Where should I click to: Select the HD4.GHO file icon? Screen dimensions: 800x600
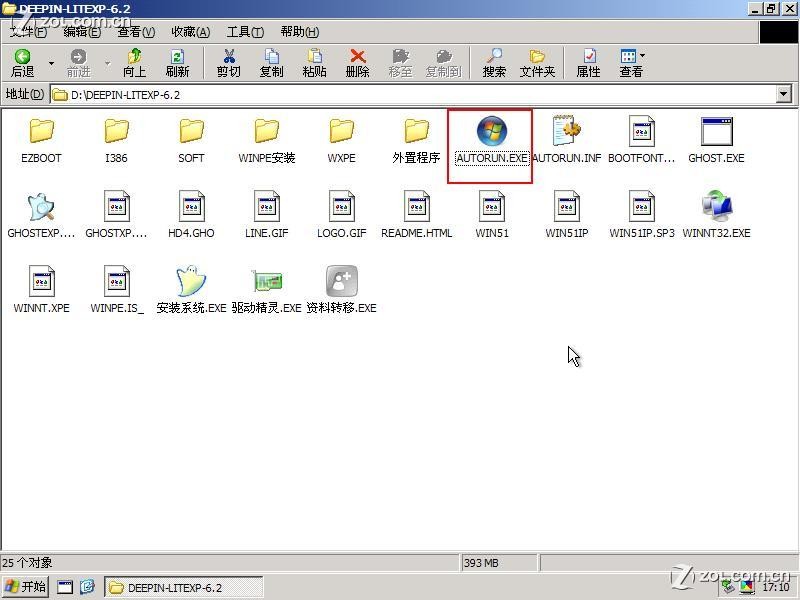coord(191,207)
